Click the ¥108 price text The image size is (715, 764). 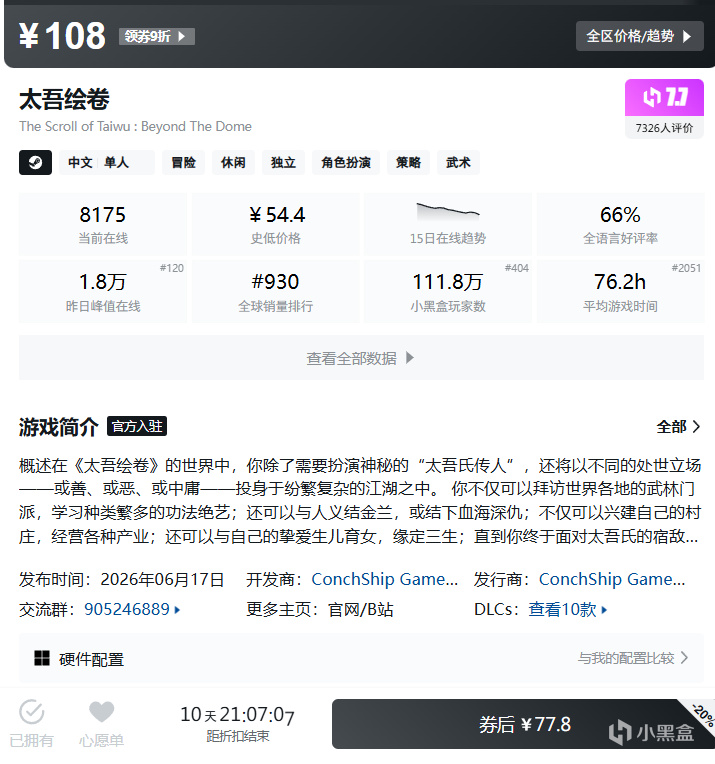[62, 36]
